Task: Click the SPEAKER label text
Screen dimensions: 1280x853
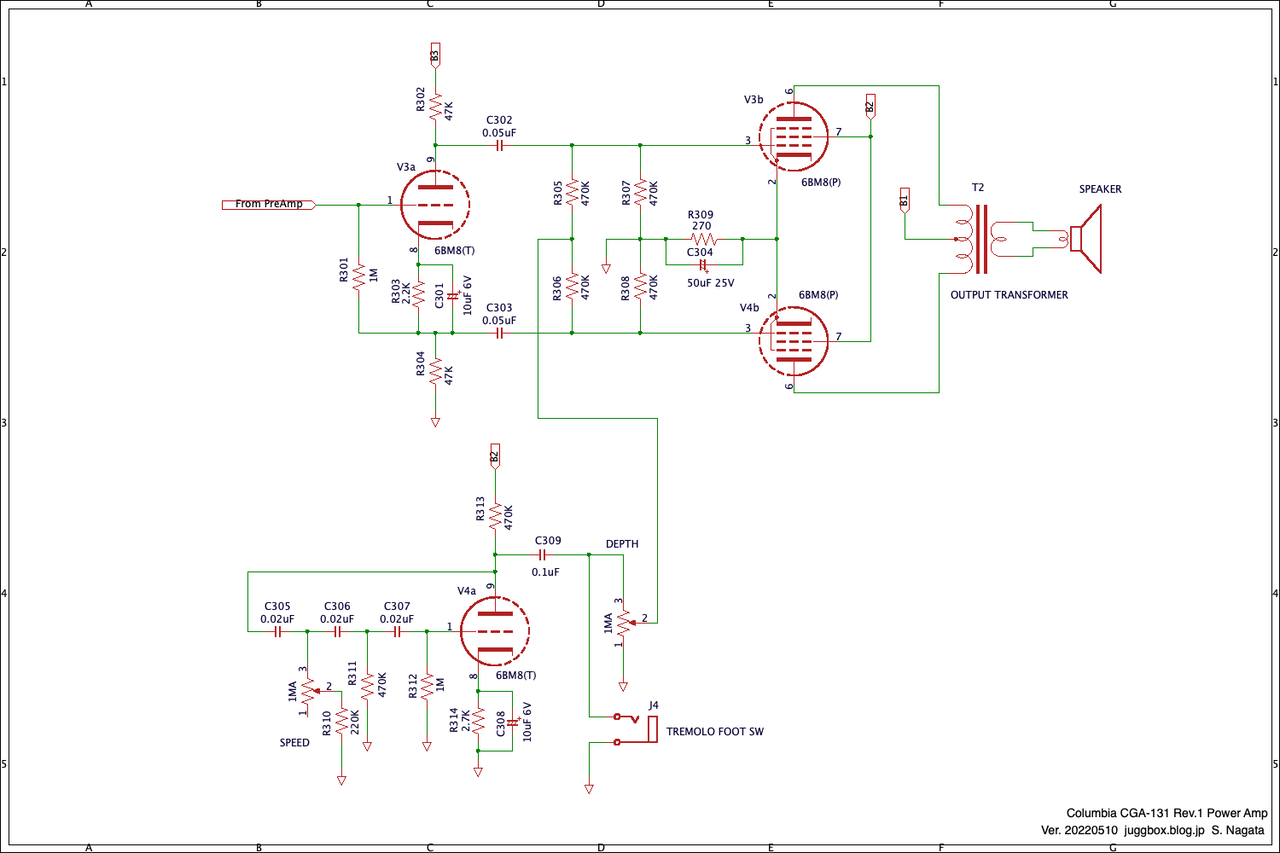Action: pyautogui.click(x=1100, y=190)
